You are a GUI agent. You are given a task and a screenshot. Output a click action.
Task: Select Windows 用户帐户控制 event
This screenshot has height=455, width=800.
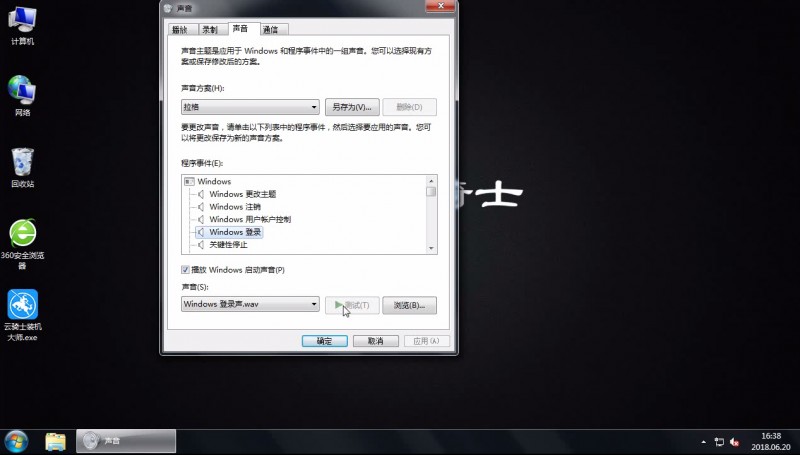pos(250,219)
